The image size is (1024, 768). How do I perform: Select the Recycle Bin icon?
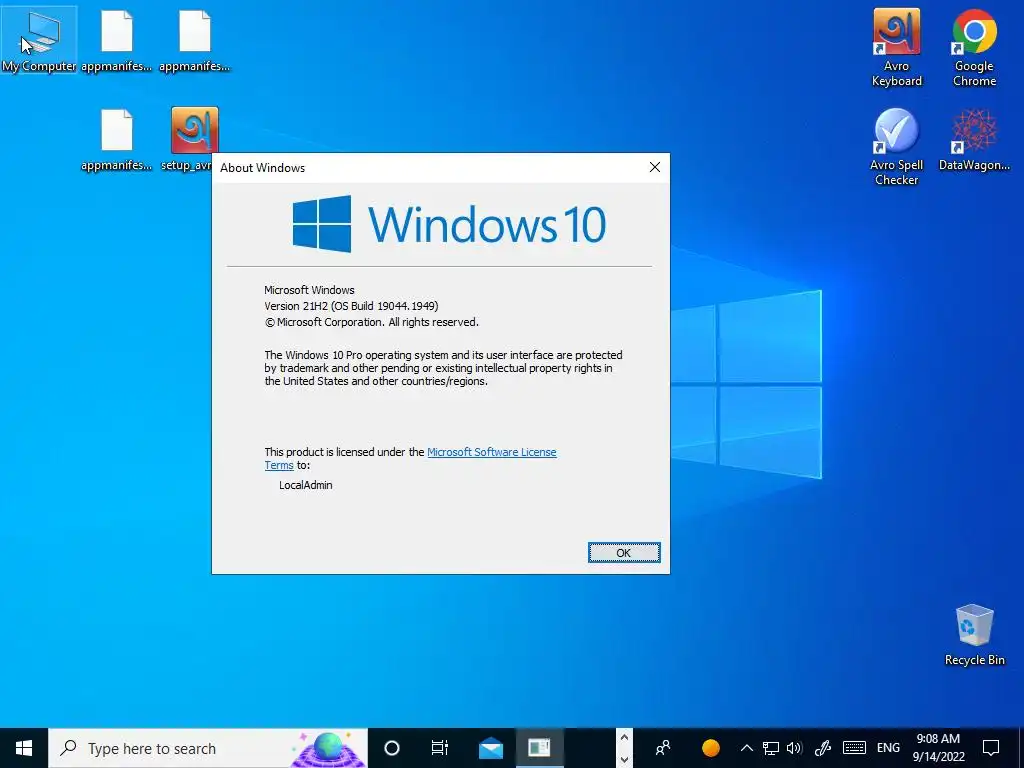(x=974, y=635)
